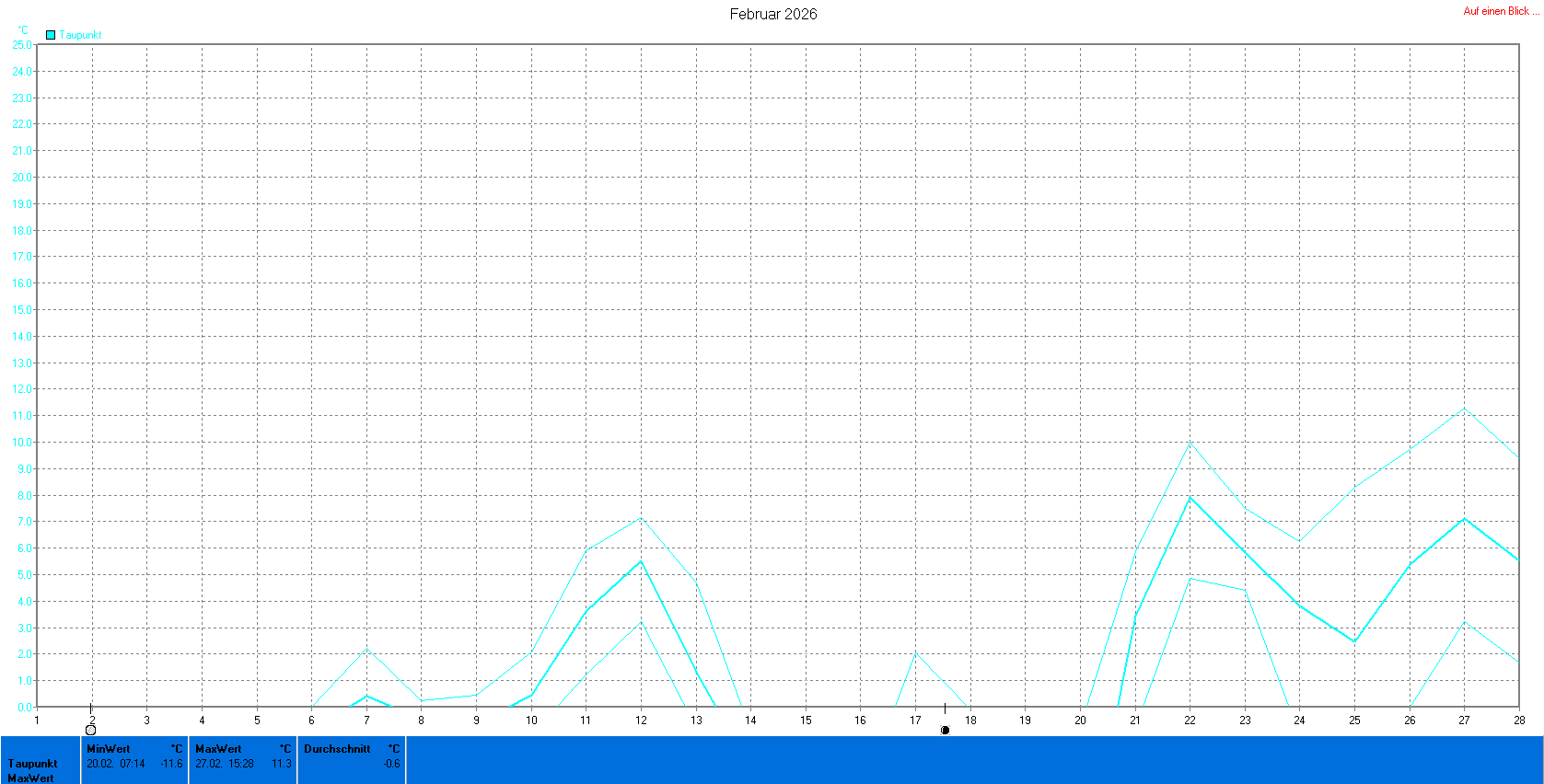1544x784 pixels.
Task: Click the Durchschnitt column header
Action: (337, 749)
